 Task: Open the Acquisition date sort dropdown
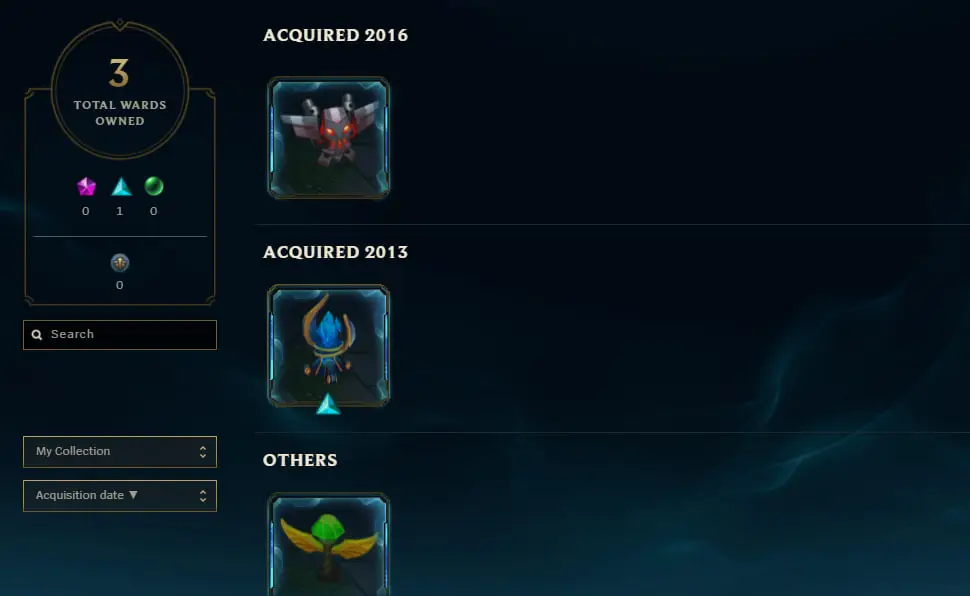(x=120, y=496)
